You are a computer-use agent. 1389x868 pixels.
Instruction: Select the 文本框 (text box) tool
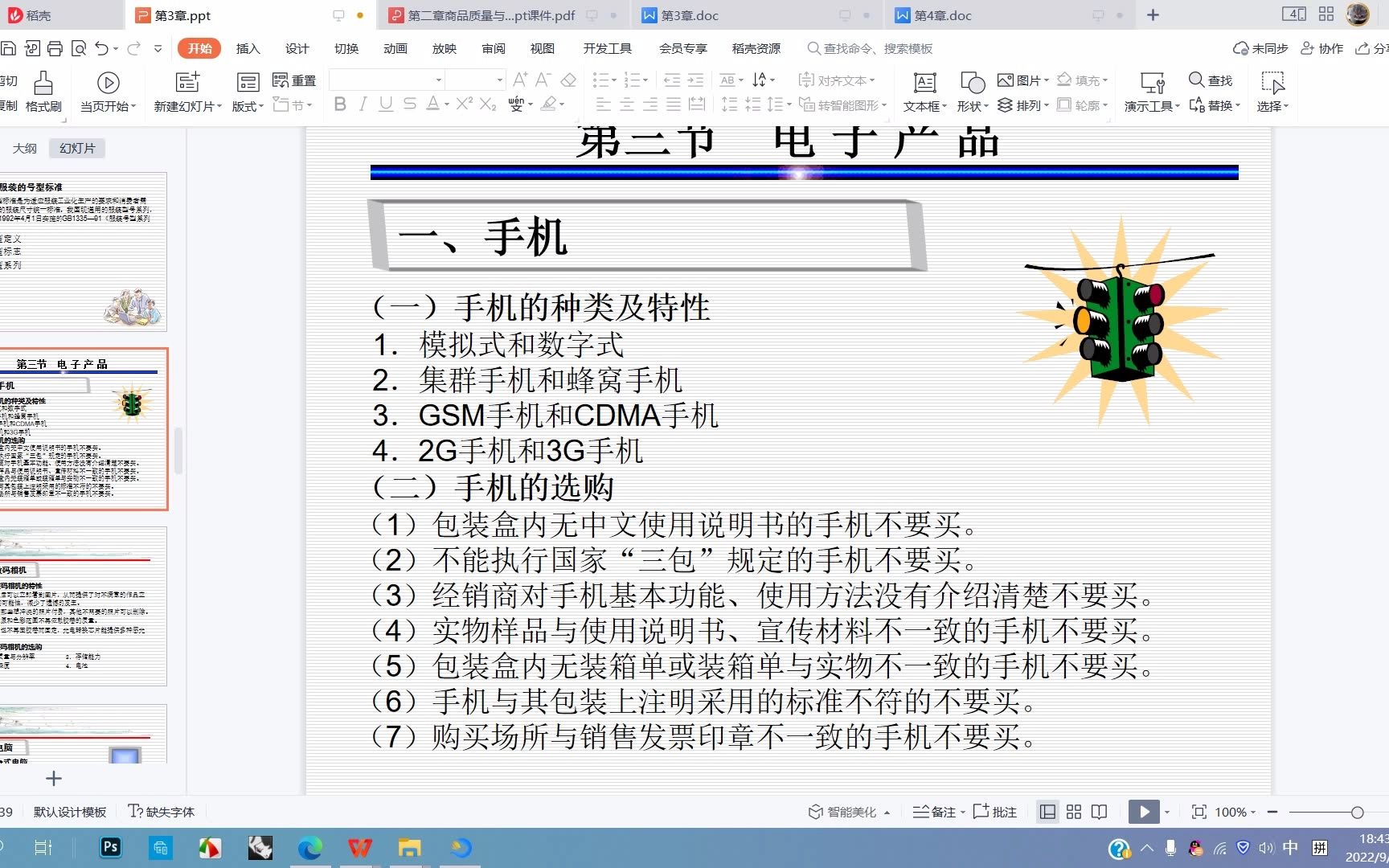pos(923,91)
